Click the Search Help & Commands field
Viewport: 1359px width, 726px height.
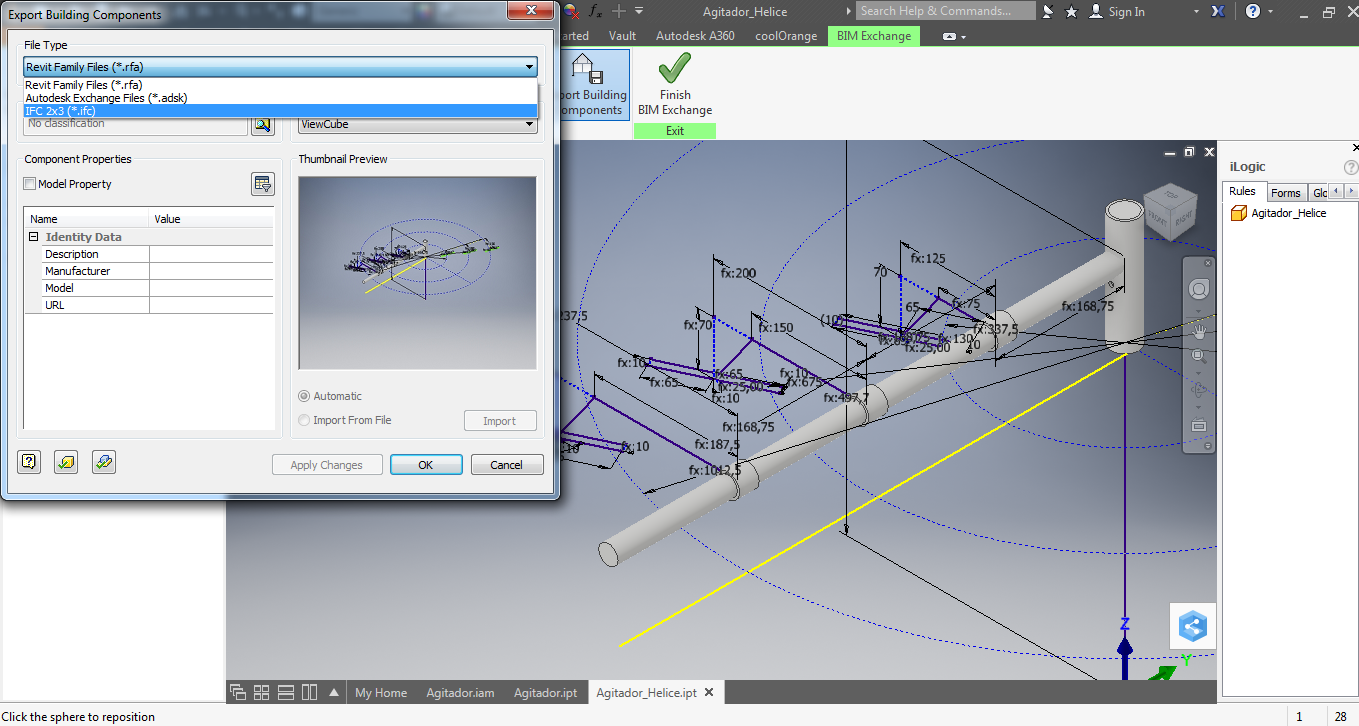coord(945,11)
